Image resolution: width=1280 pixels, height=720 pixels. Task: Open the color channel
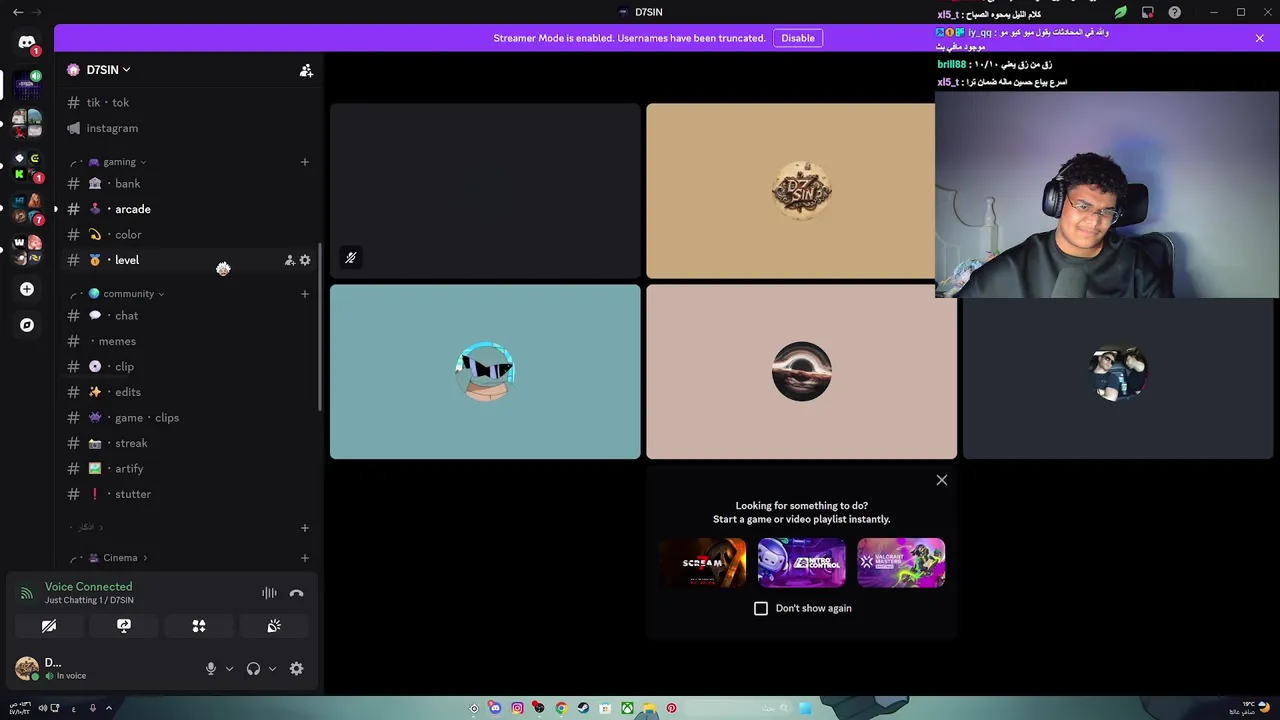click(x=187, y=235)
